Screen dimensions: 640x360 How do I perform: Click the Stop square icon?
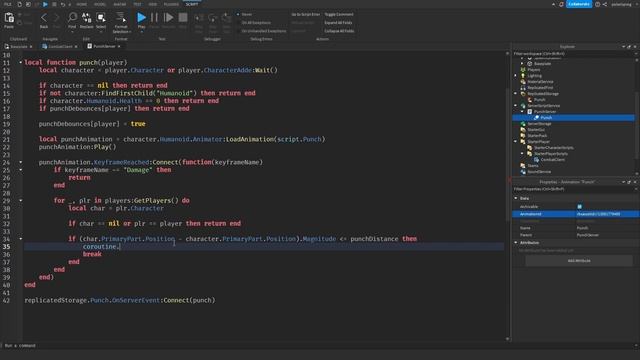pos(183,17)
